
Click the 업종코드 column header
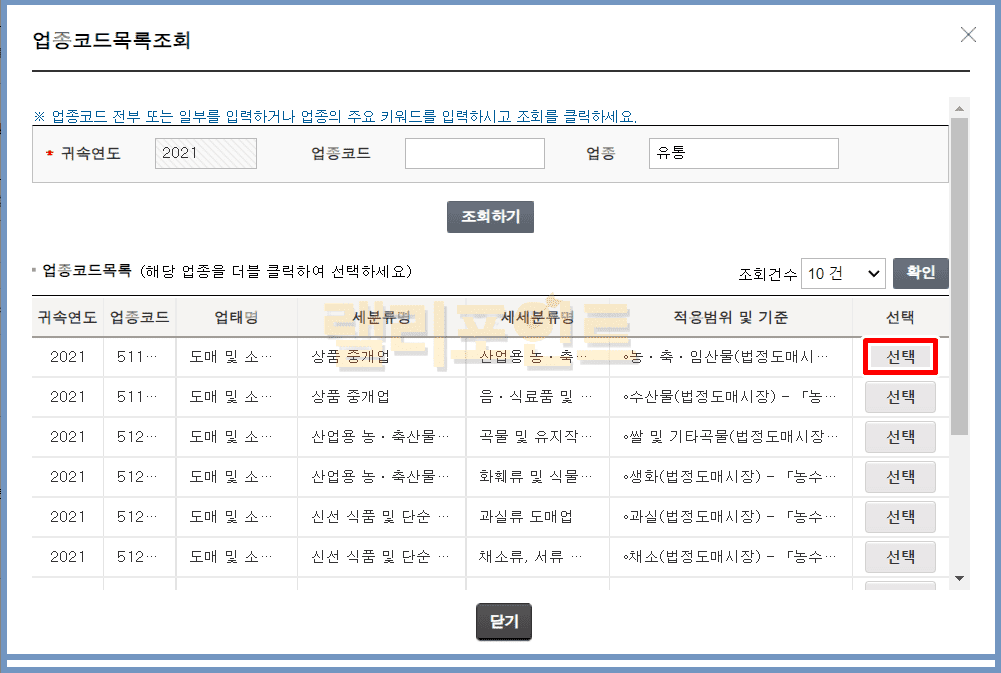[139, 318]
